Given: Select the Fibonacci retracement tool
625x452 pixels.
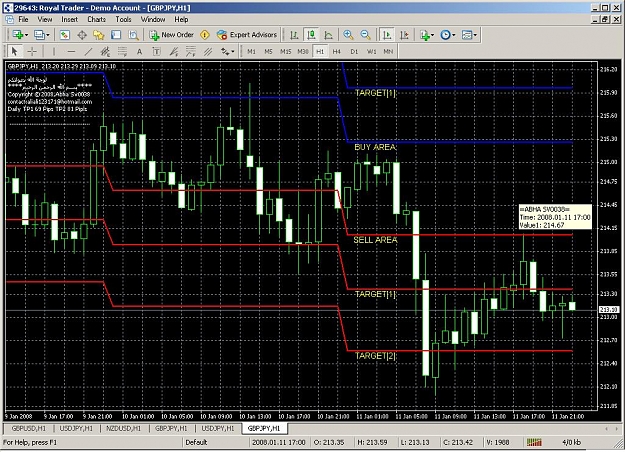Looking at the screenshot, I should pos(122,51).
